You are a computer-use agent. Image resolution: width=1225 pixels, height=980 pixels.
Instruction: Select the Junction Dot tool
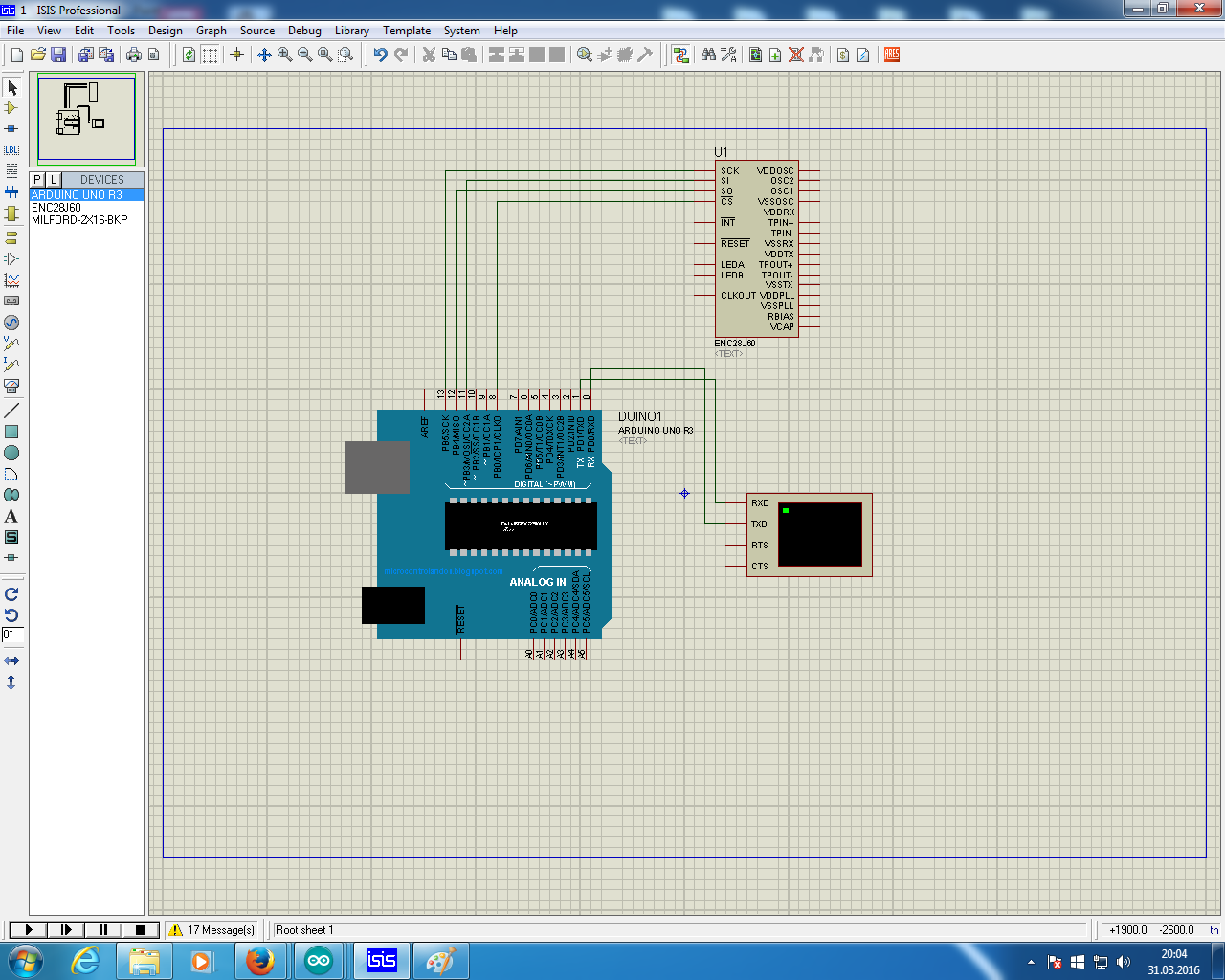(11, 129)
